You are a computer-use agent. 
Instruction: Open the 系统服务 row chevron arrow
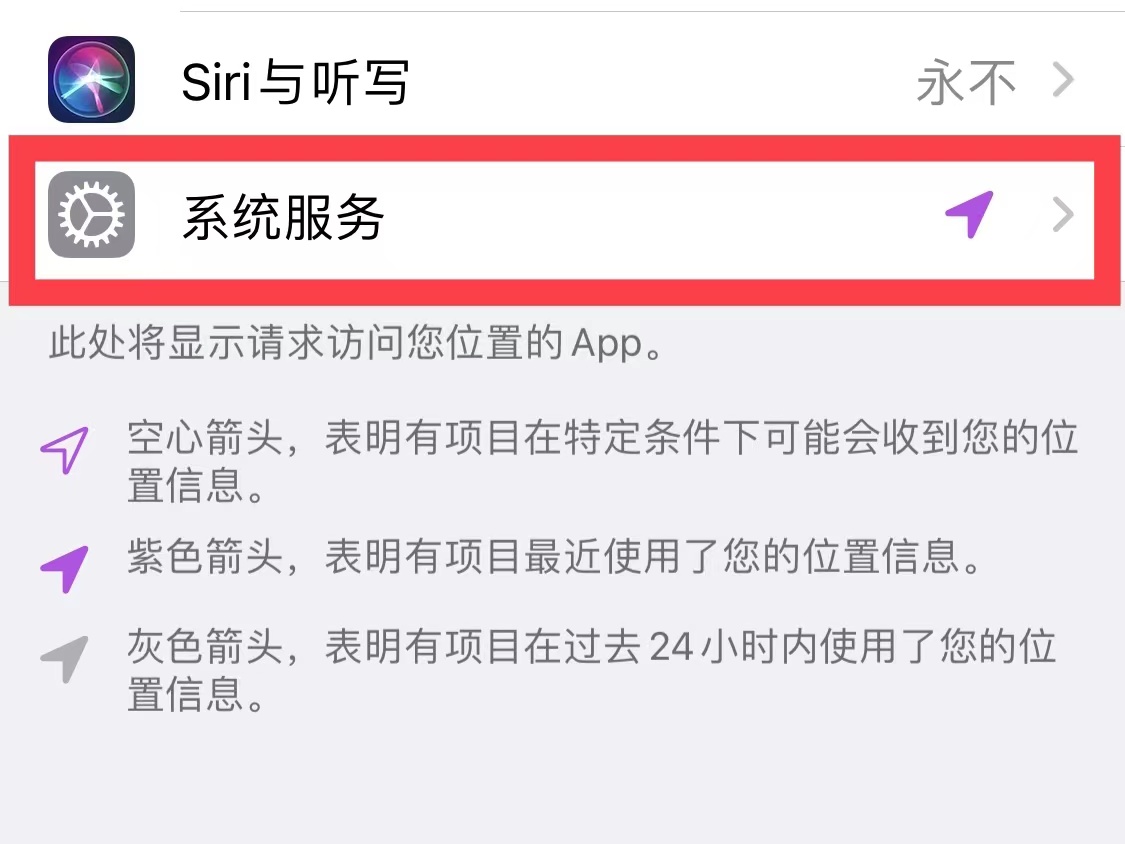click(1063, 215)
